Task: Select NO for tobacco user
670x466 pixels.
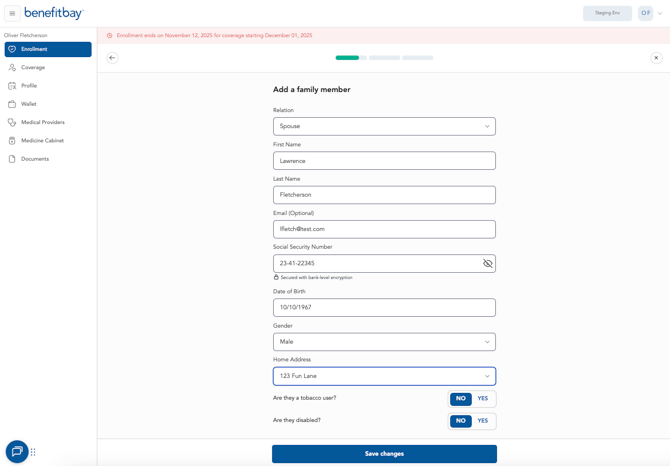Action: click(x=460, y=399)
